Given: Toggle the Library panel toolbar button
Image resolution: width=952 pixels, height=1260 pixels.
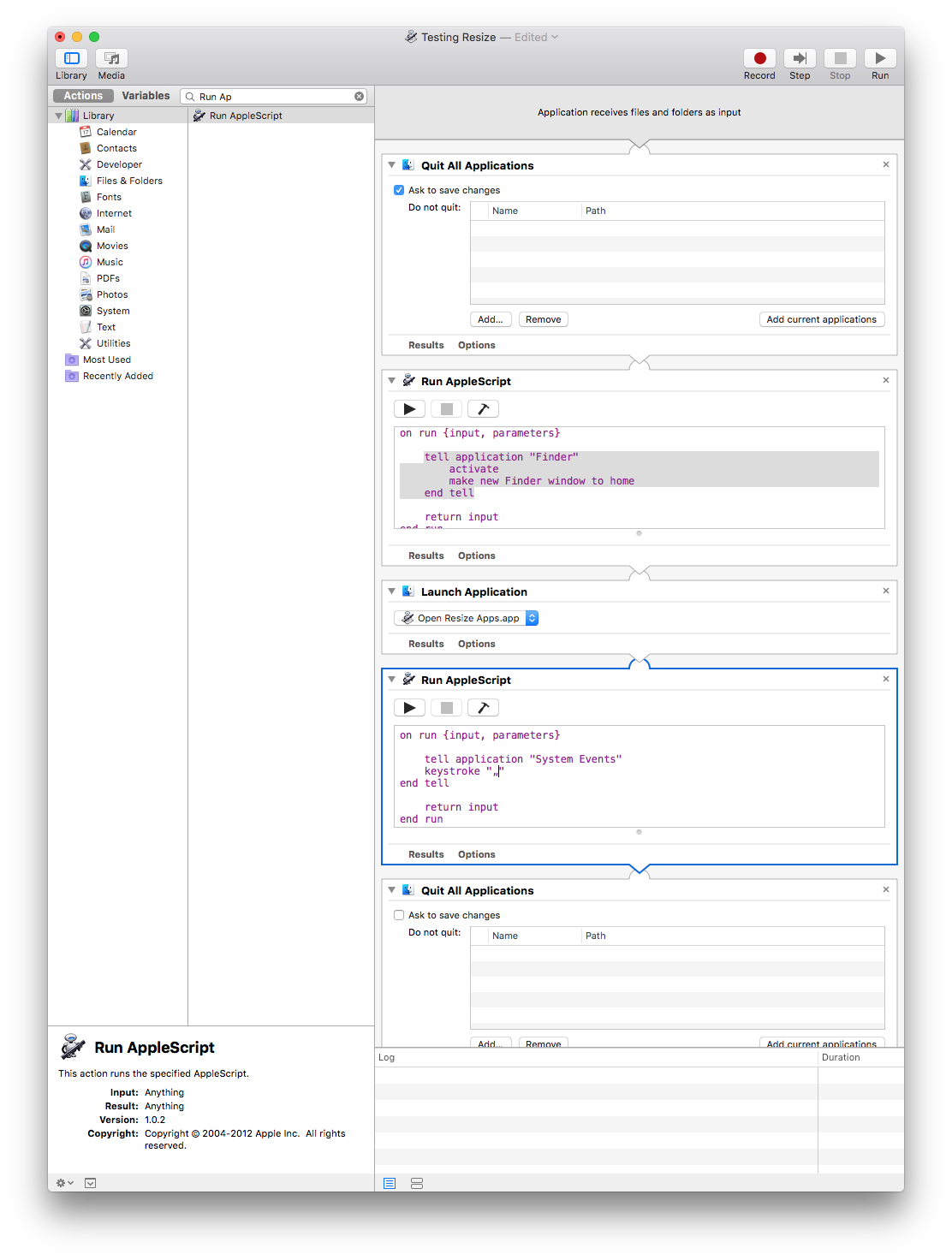Looking at the screenshot, I should point(72,58).
